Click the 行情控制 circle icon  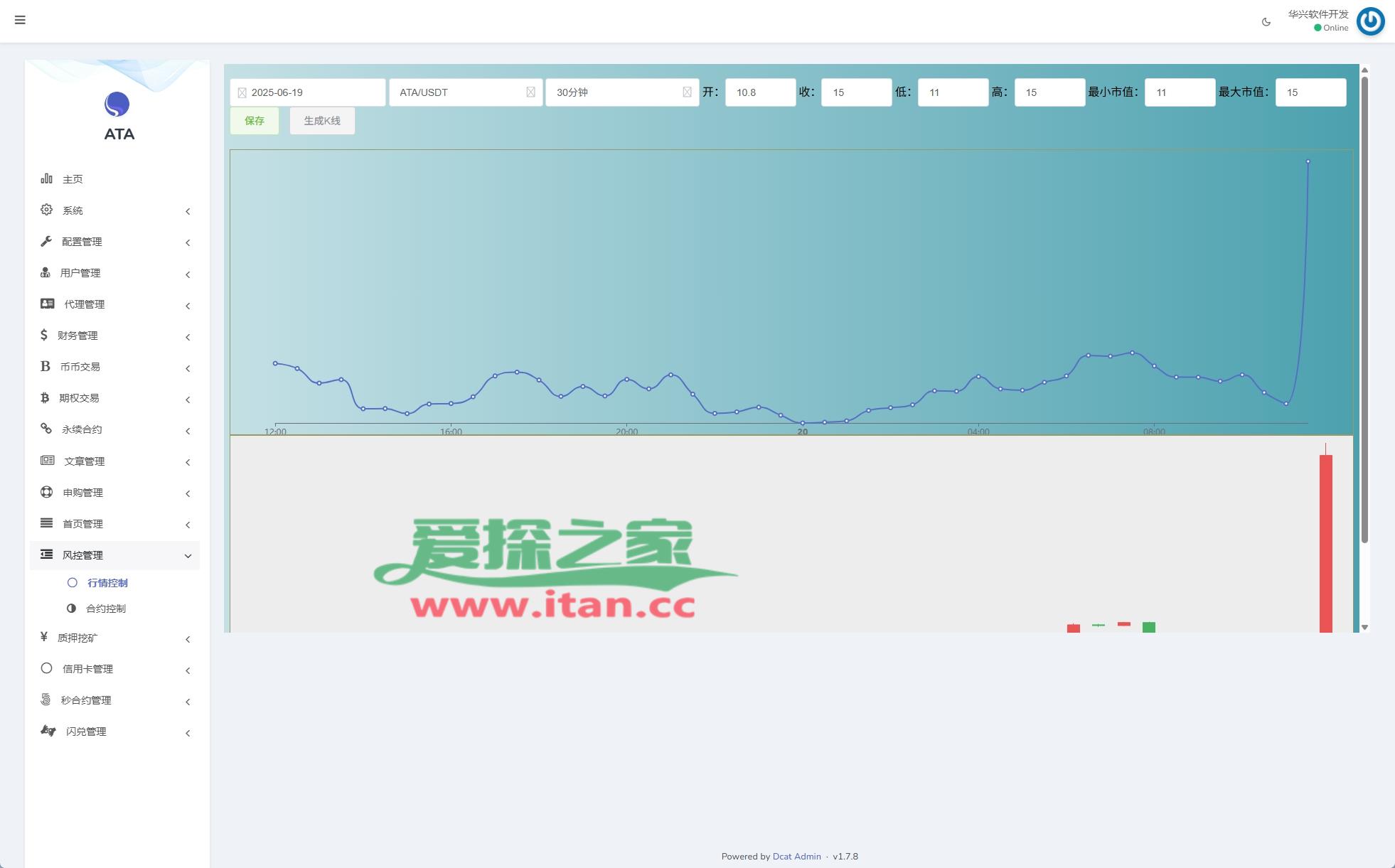click(73, 583)
